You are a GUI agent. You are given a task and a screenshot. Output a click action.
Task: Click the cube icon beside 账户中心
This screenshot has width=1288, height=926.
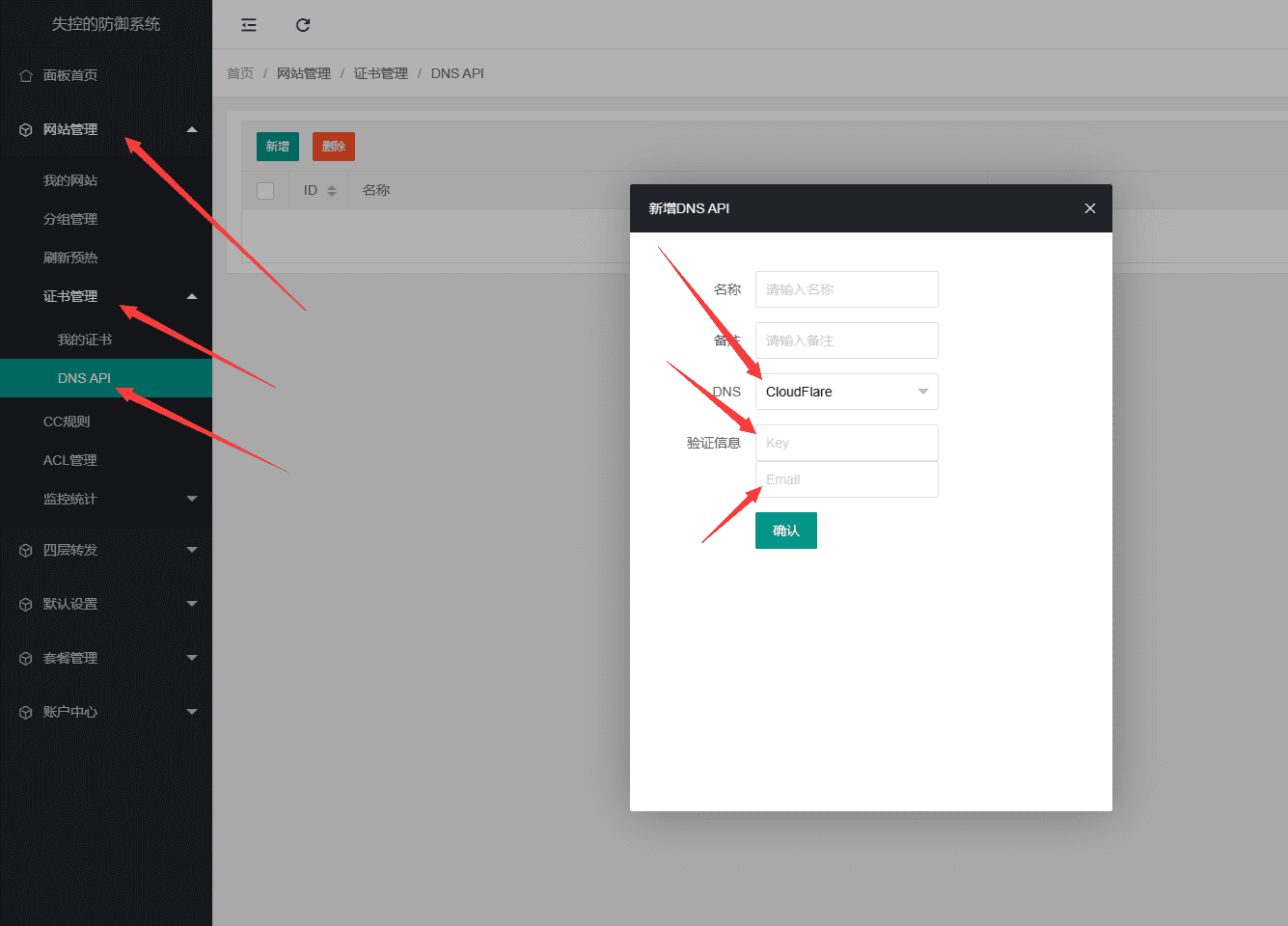coord(26,712)
